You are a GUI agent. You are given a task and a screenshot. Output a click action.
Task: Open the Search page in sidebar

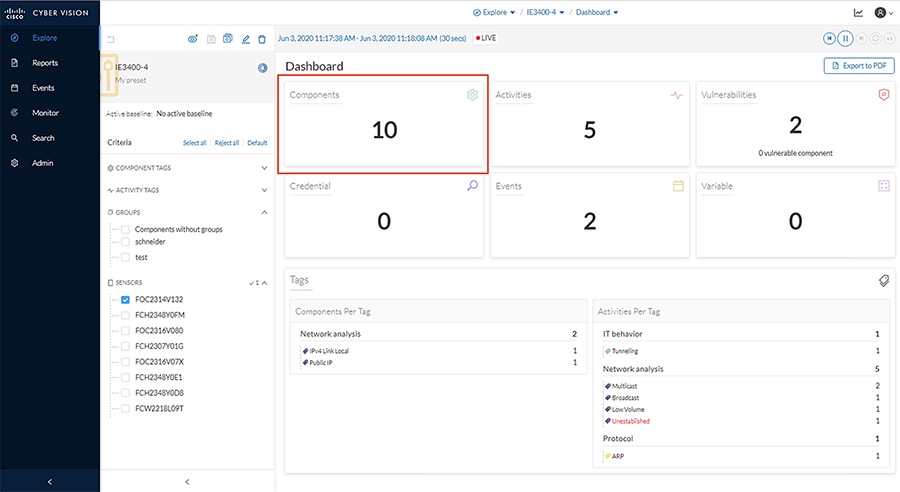point(43,138)
